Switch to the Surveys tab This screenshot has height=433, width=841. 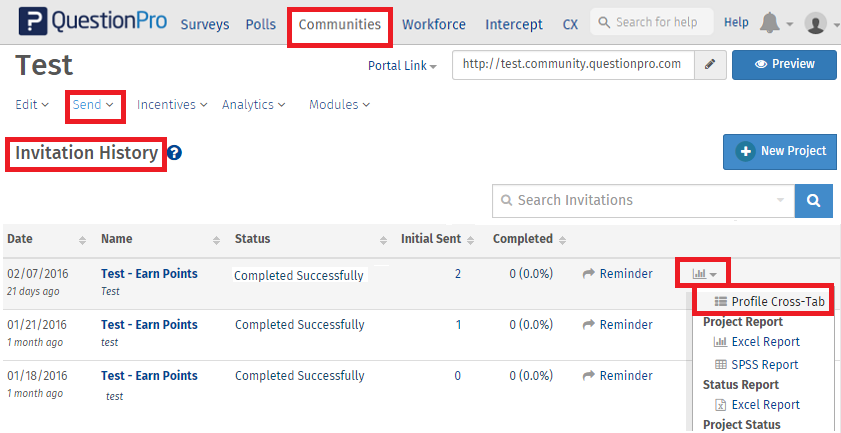[x=204, y=24]
